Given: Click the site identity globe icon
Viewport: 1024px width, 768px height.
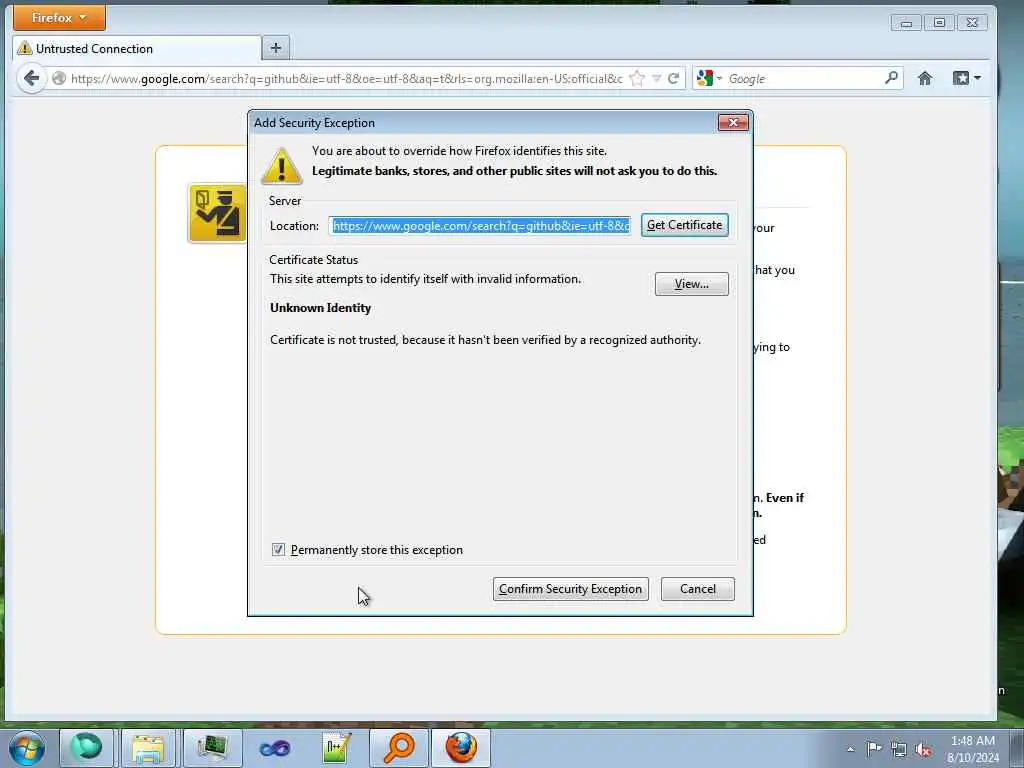Looking at the screenshot, I should coord(59,78).
